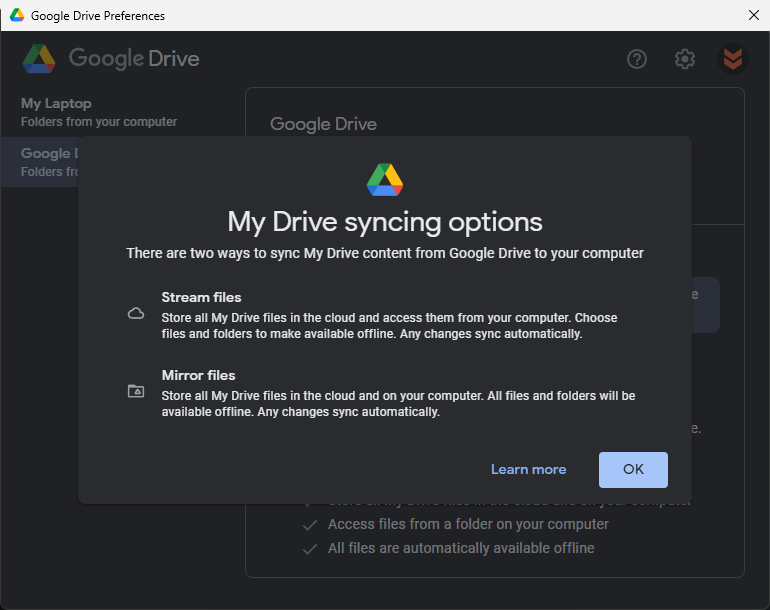Image resolution: width=770 pixels, height=610 pixels.
Task: Click 'Access files from a folder' text
Action: (x=468, y=524)
